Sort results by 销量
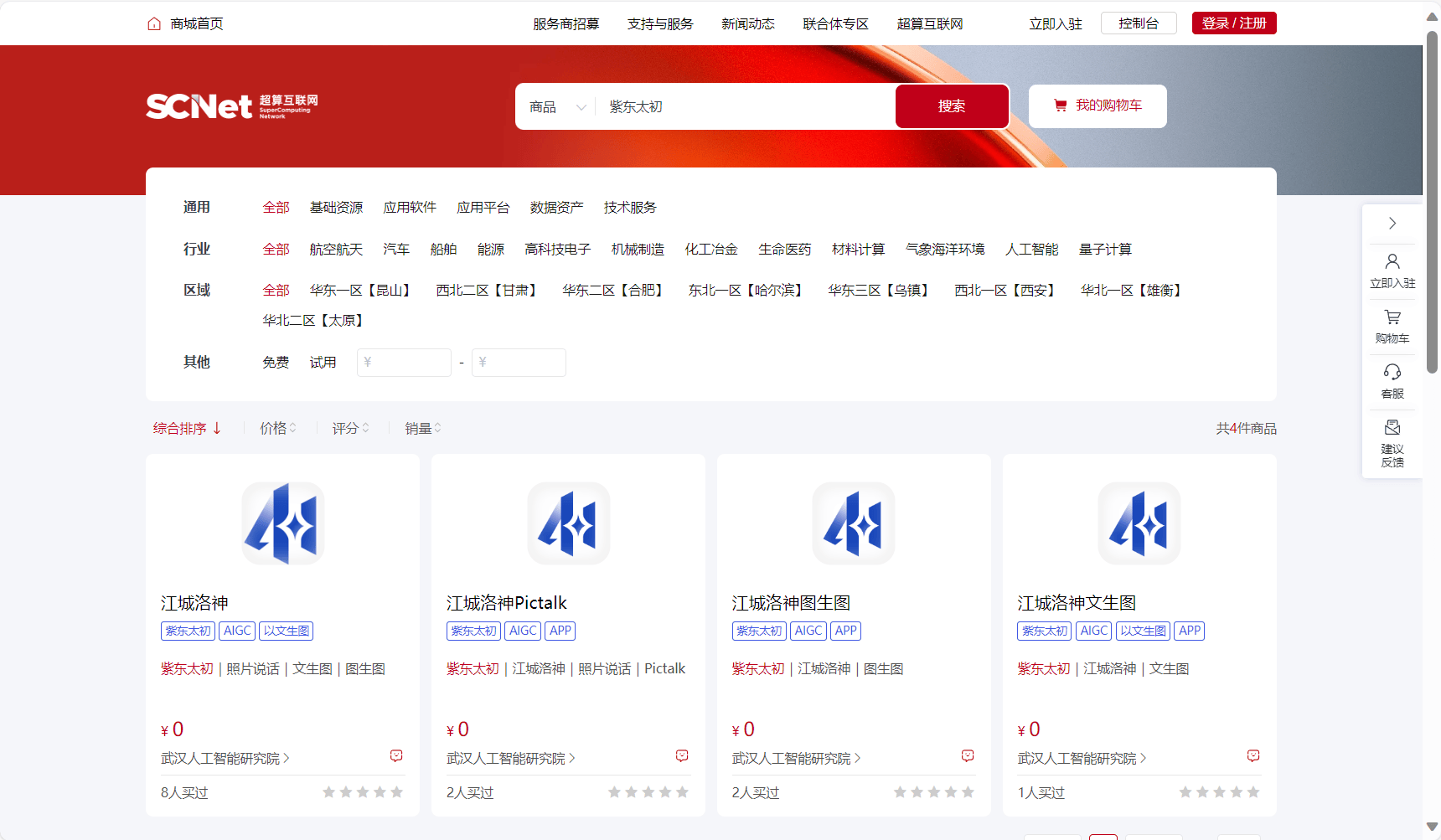Image resolution: width=1441 pixels, height=840 pixels. click(423, 429)
